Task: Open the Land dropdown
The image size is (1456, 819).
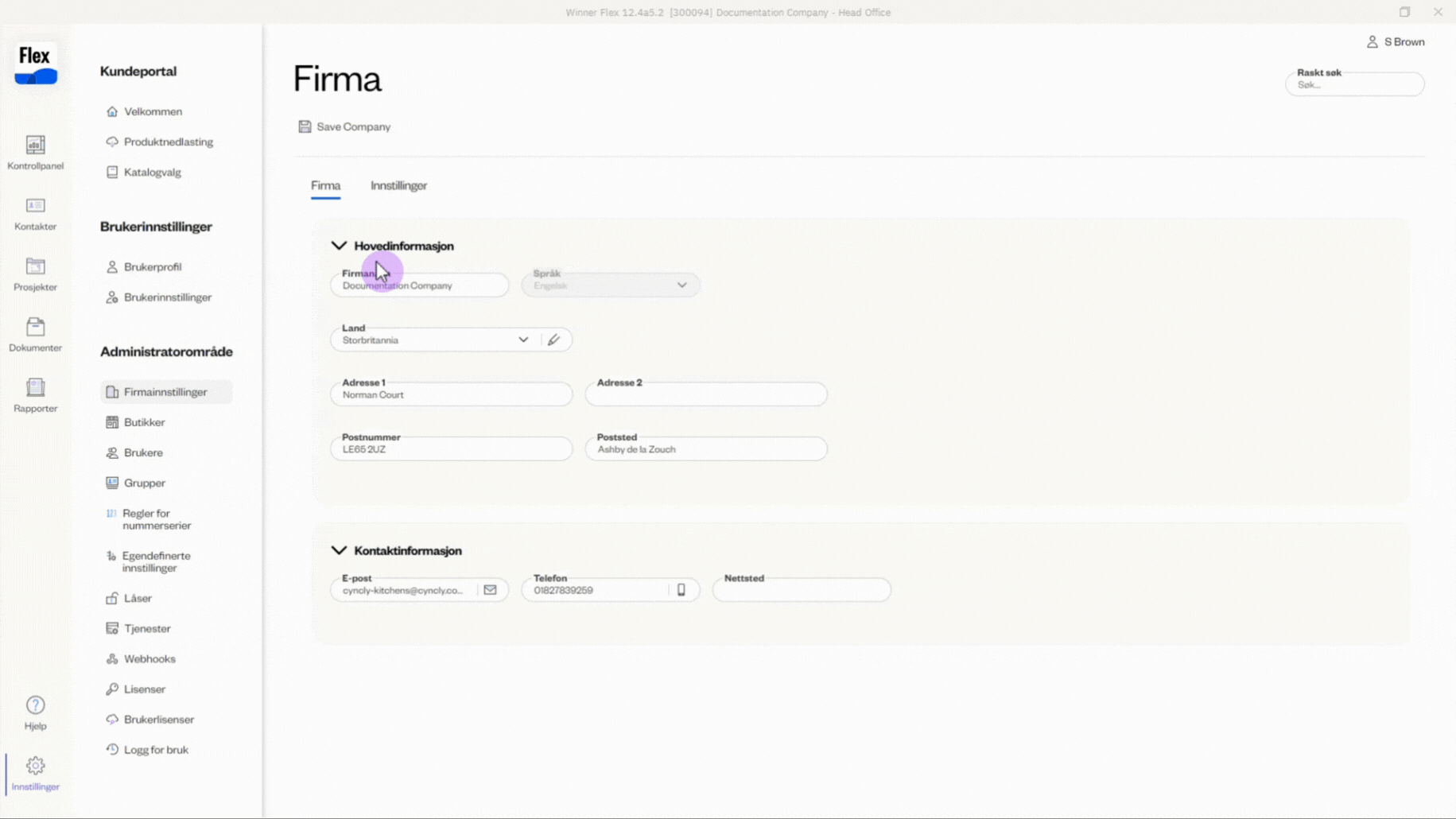Action: pos(522,340)
